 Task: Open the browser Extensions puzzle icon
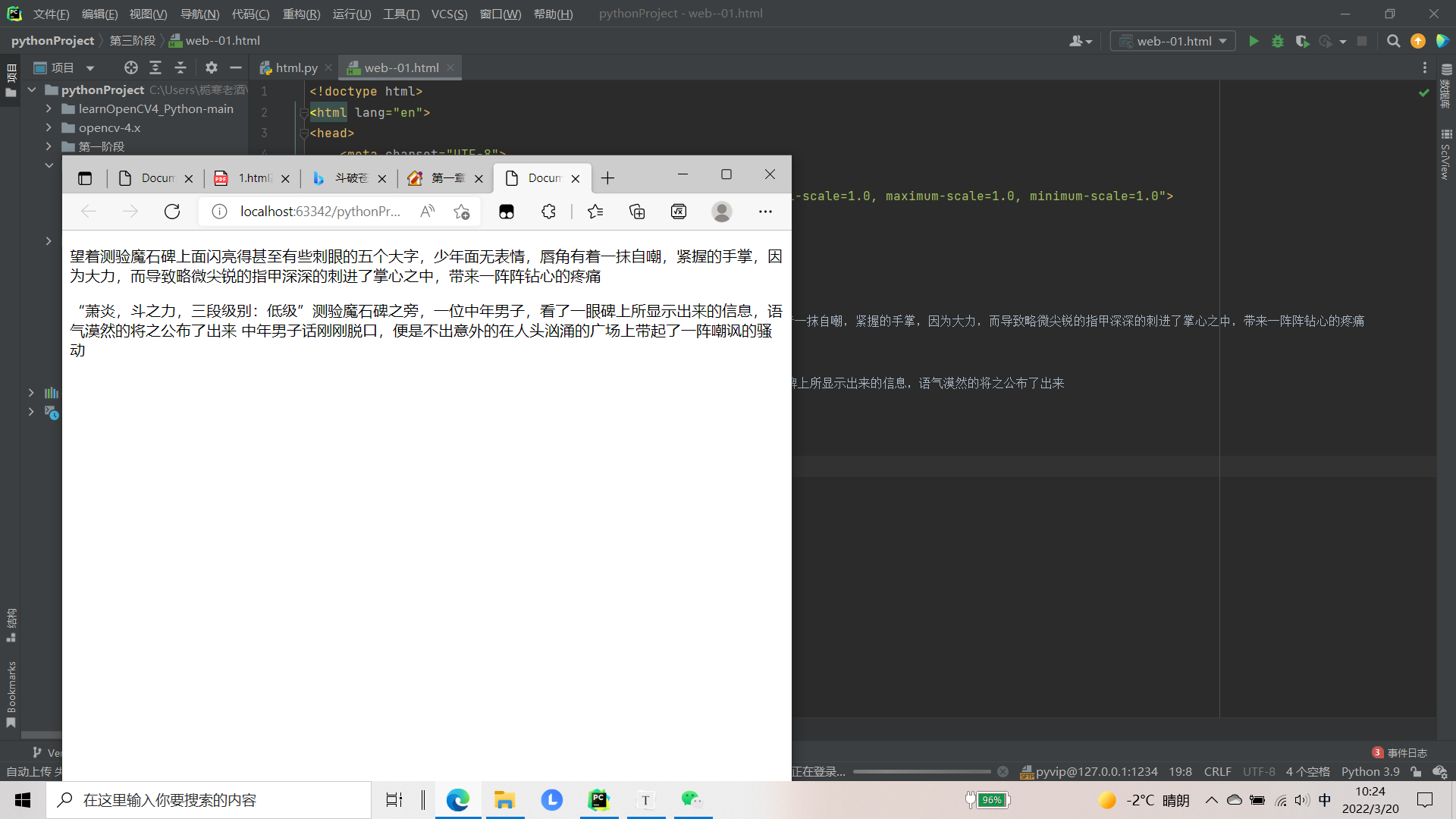548,212
